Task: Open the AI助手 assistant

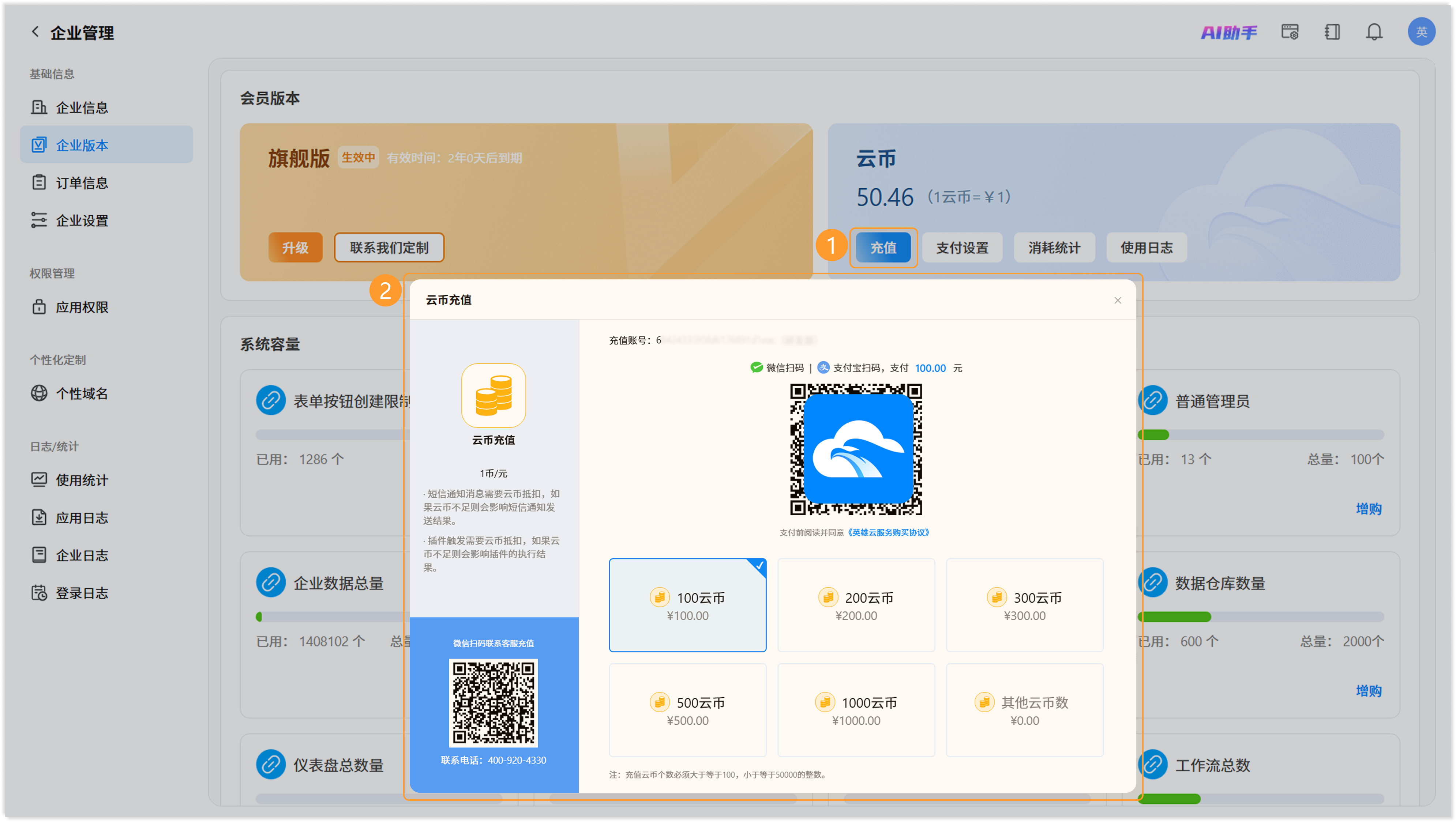Action: coord(1229,32)
